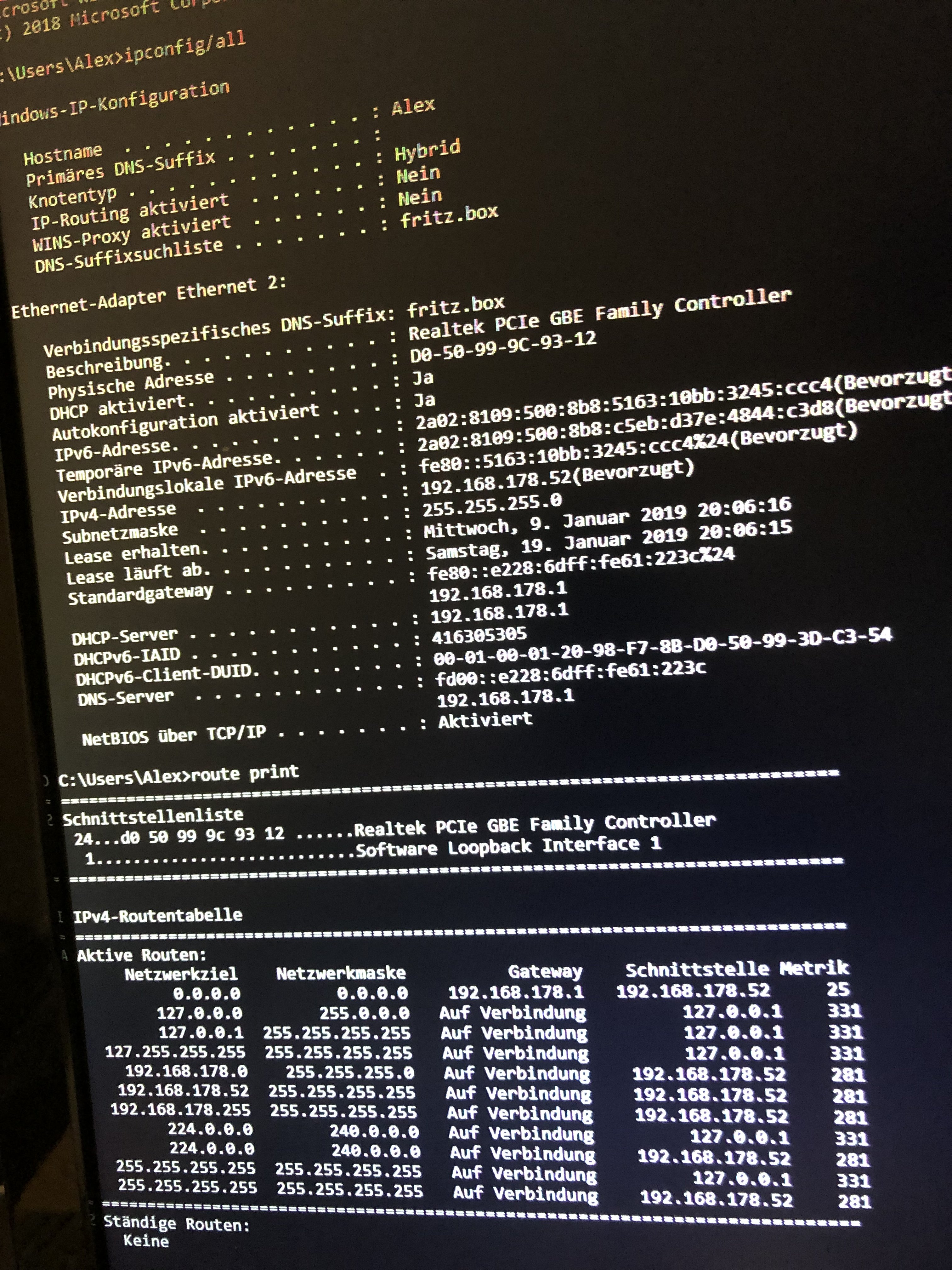This screenshot has width=952, height=1270.
Task: Click the IPv4 address 192.168.178.52(Bevorzugt)
Action: pos(557,478)
